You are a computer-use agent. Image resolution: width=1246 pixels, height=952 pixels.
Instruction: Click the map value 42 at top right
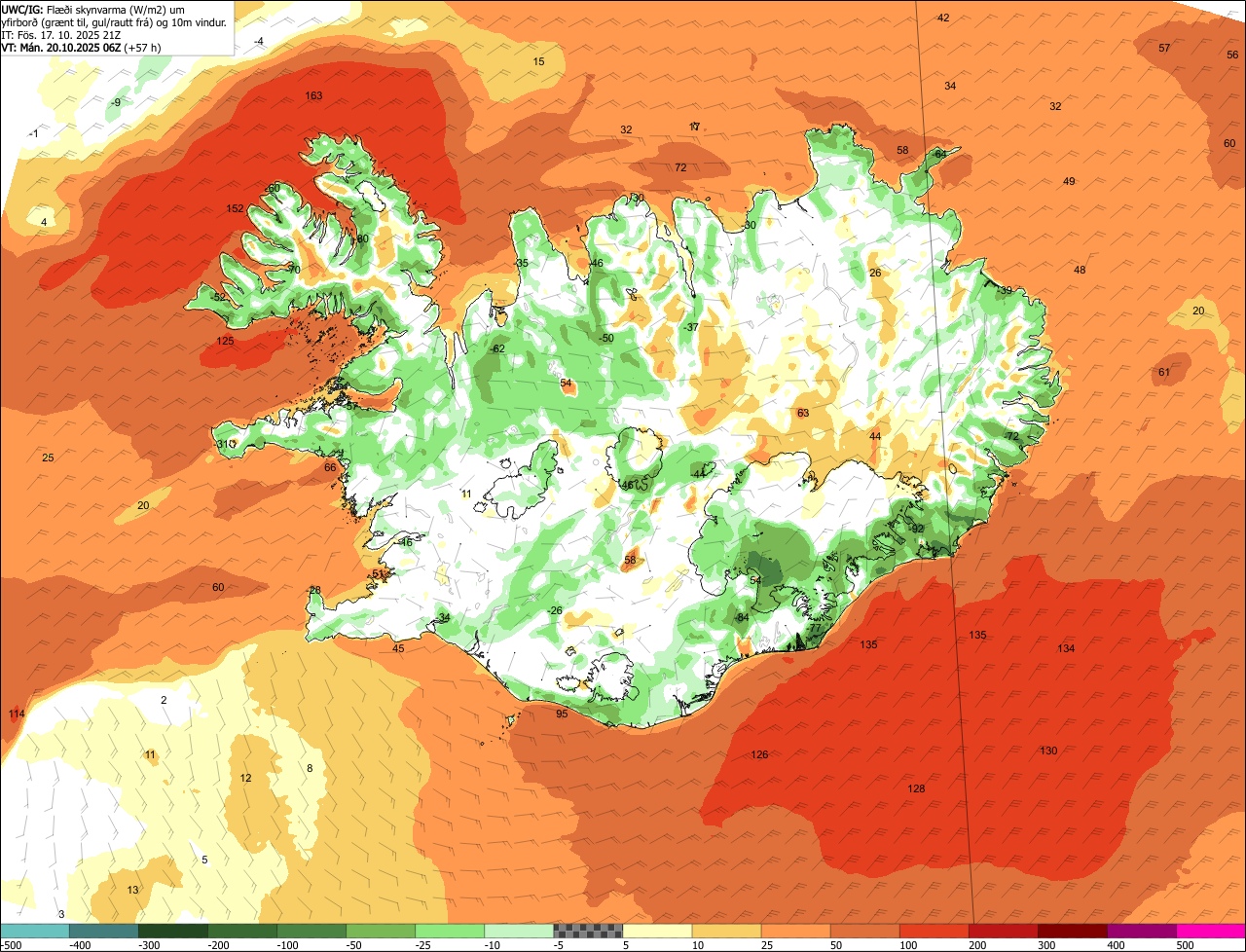(x=943, y=18)
